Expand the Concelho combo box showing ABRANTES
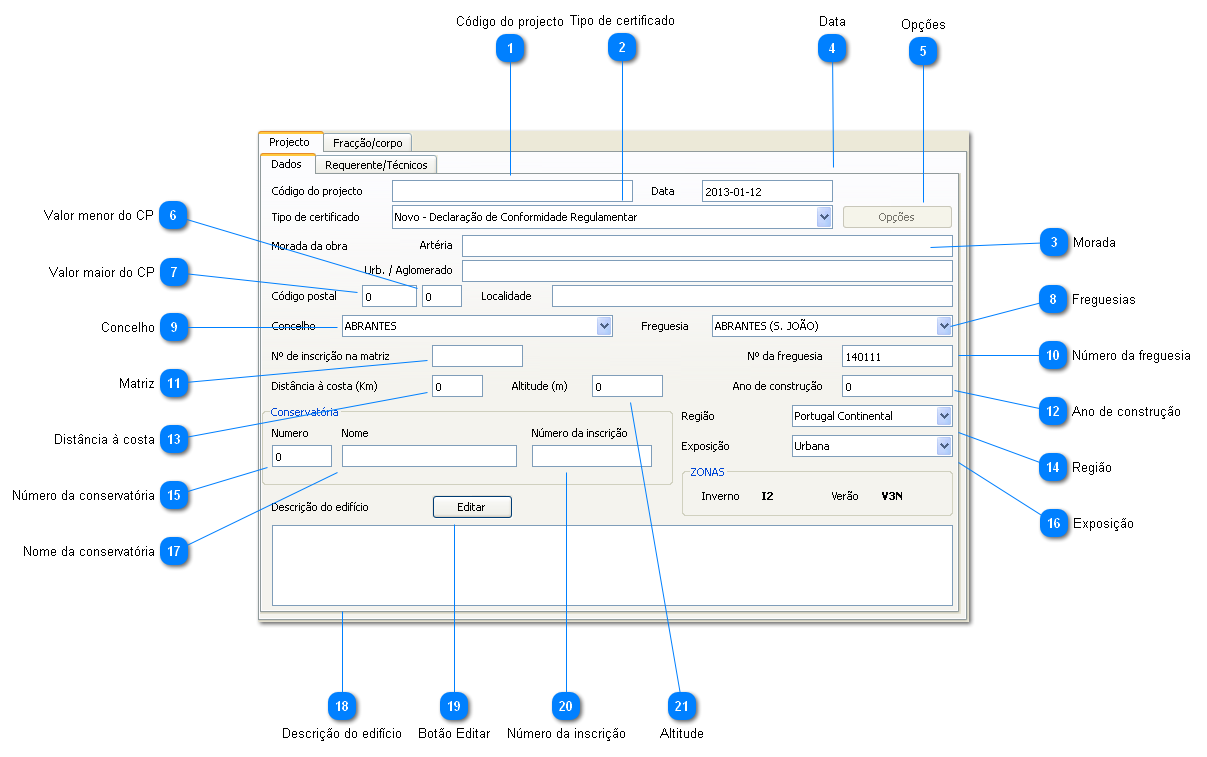 click(x=604, y=326)
